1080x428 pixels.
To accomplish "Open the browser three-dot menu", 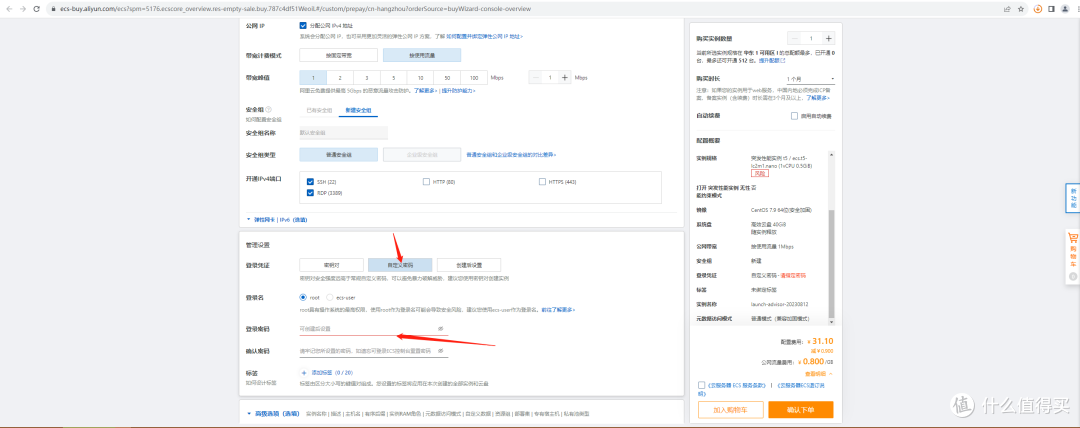I will tap(1078, 9).
